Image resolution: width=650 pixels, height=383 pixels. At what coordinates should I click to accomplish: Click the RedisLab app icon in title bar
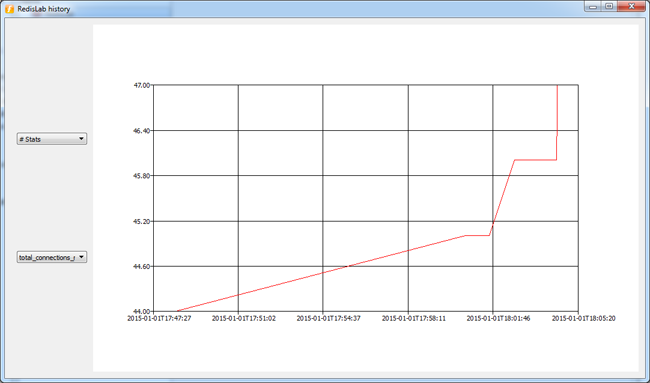click(x=9, y=9)
